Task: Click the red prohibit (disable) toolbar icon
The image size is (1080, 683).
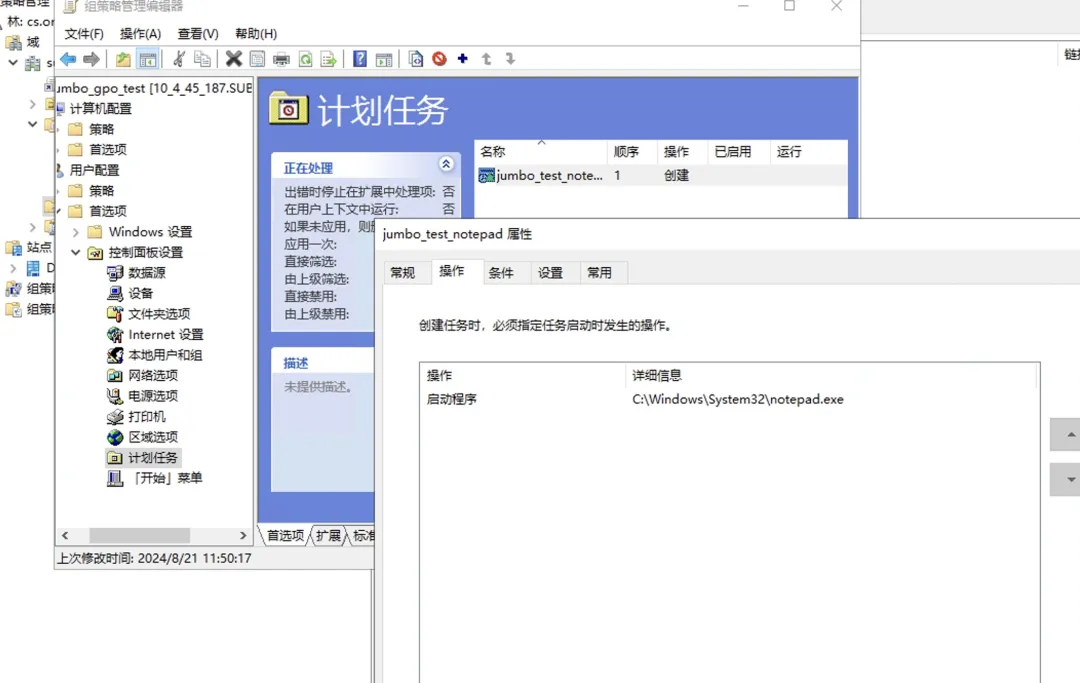Action: tap(440, 58)
